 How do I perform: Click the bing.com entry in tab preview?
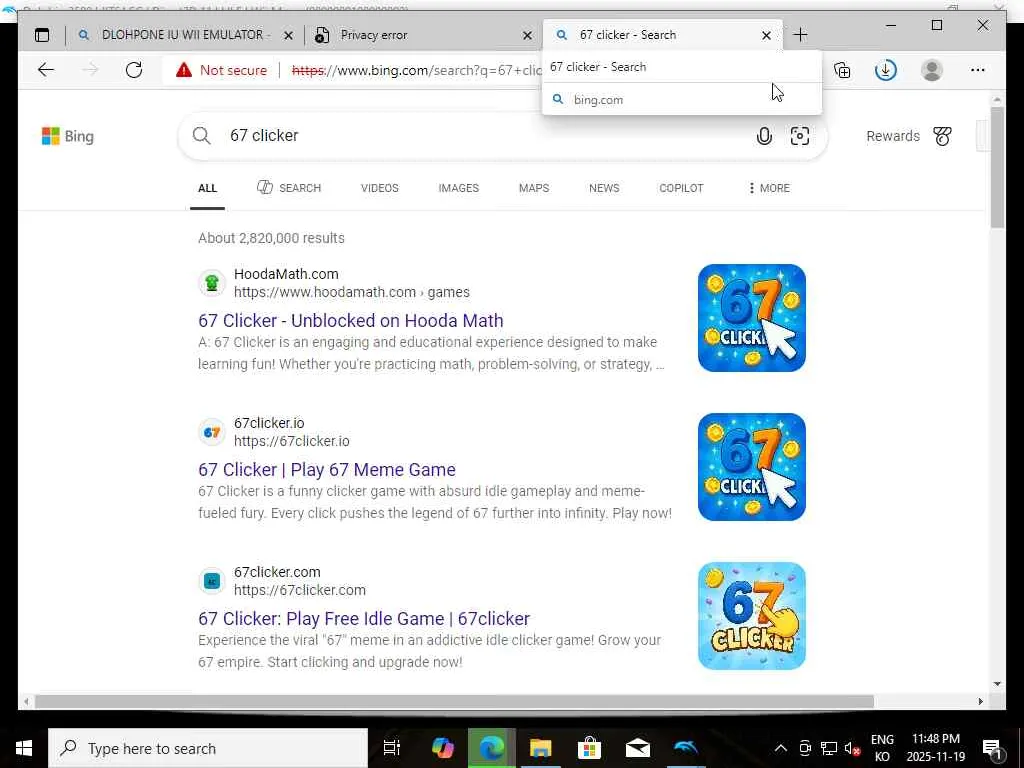[682, 99]
